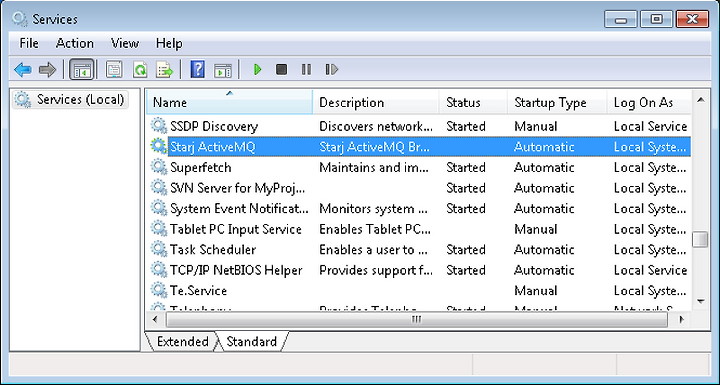Select the Superfetch service name
The height and width of the screenshot is (385, 720).
(x=201, y=167)
